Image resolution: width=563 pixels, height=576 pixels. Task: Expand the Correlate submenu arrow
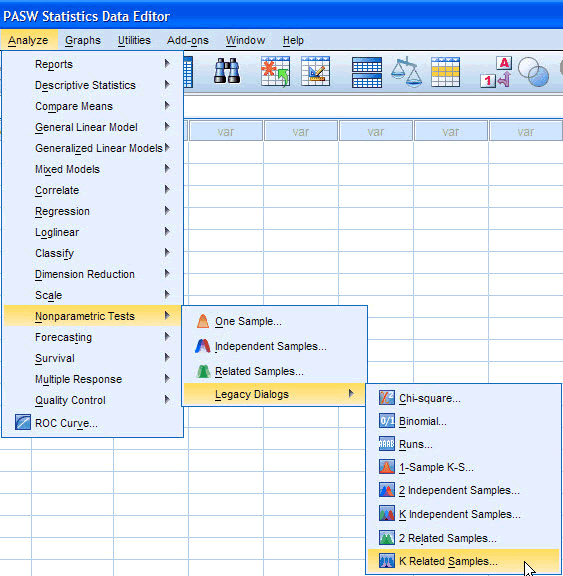(167, 190)
